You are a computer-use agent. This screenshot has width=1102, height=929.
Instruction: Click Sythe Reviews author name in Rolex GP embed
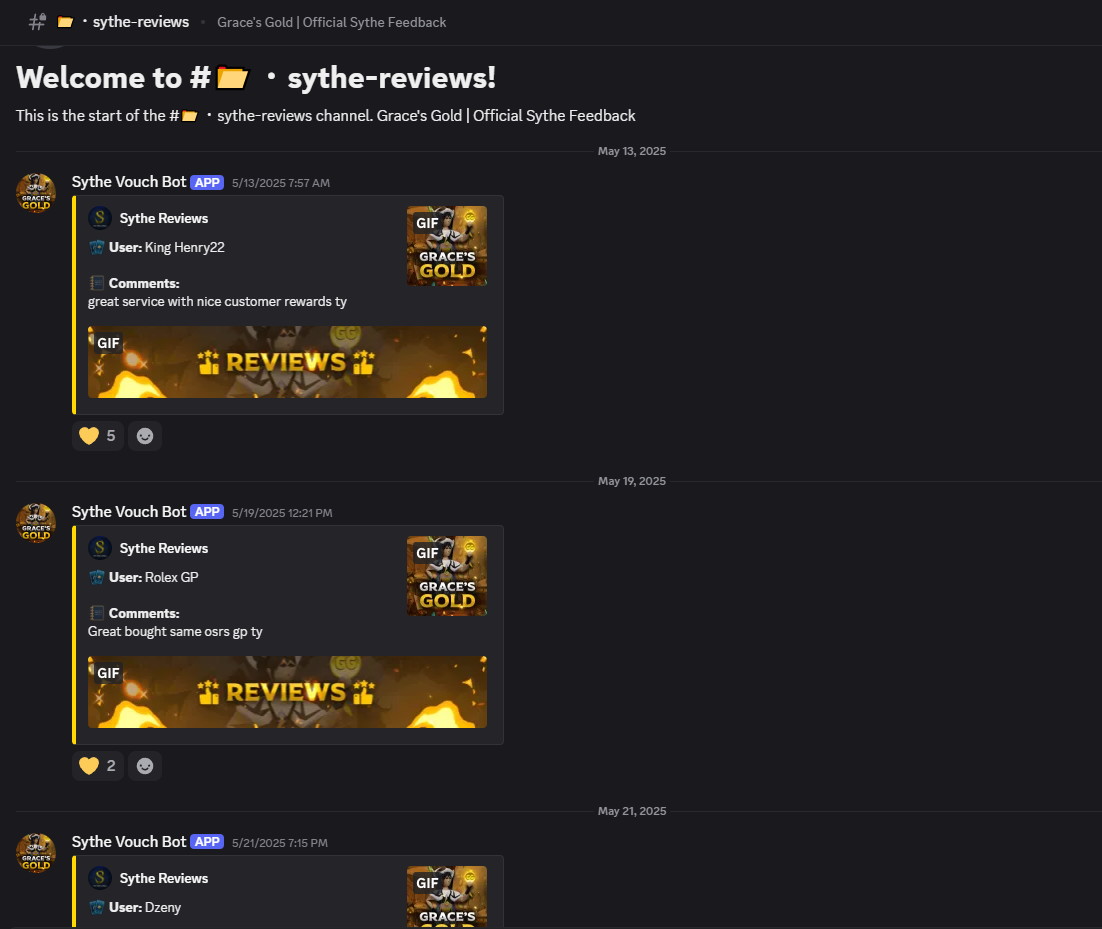pyautogui.click(x=164, y=548)
